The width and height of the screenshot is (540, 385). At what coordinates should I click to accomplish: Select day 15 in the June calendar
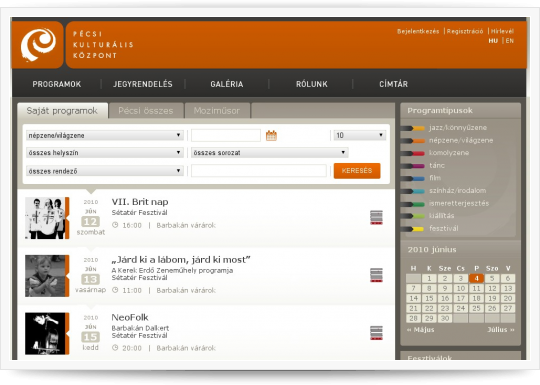pos(429,298)
